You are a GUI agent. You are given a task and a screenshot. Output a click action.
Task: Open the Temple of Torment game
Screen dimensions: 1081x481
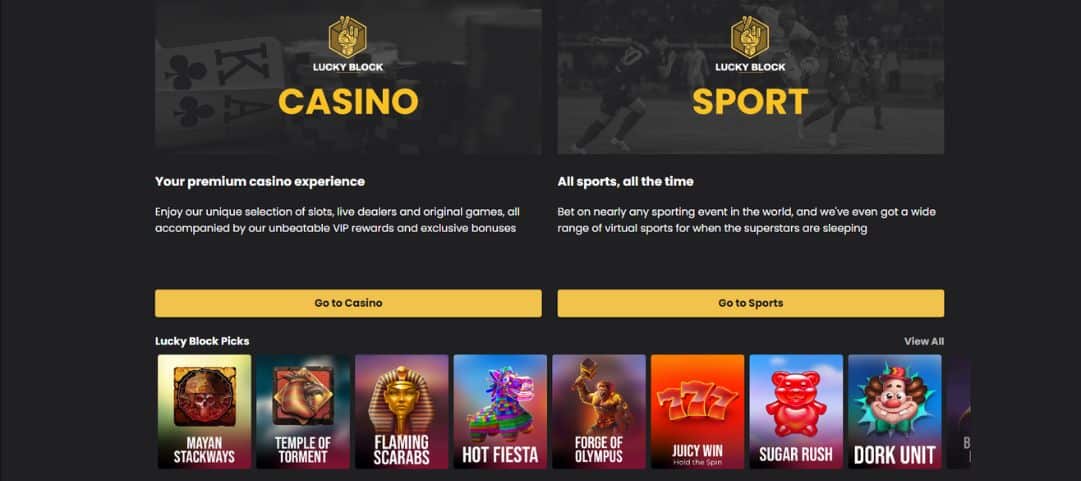click(303, 412)
